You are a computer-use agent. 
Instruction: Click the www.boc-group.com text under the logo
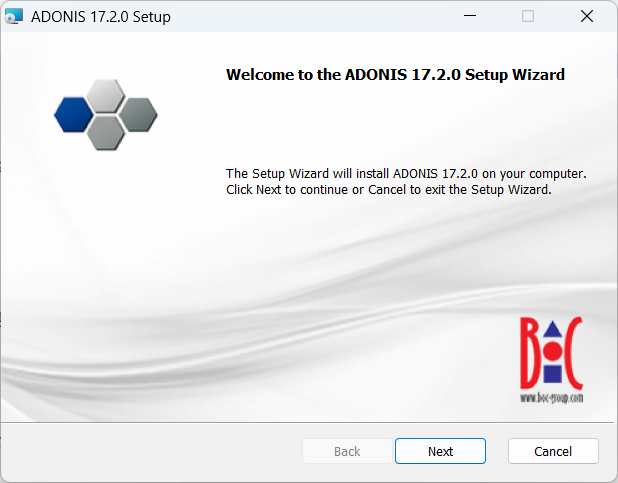click(551, 398)
